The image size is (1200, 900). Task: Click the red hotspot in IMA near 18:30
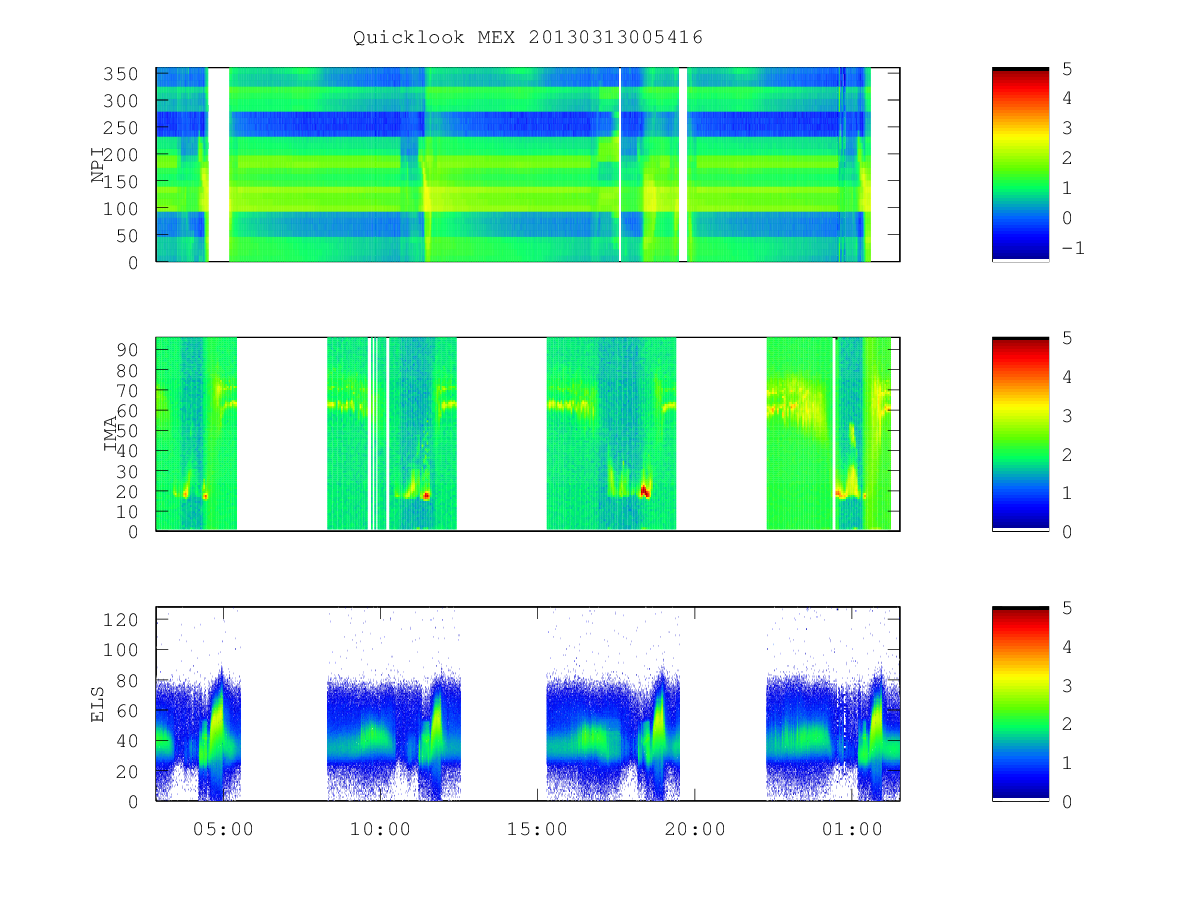645,490
